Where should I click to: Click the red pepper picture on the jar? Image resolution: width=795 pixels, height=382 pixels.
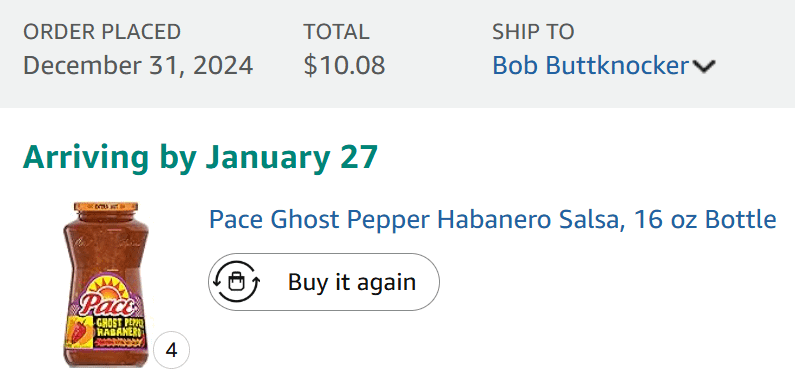(x=80, y=330)
